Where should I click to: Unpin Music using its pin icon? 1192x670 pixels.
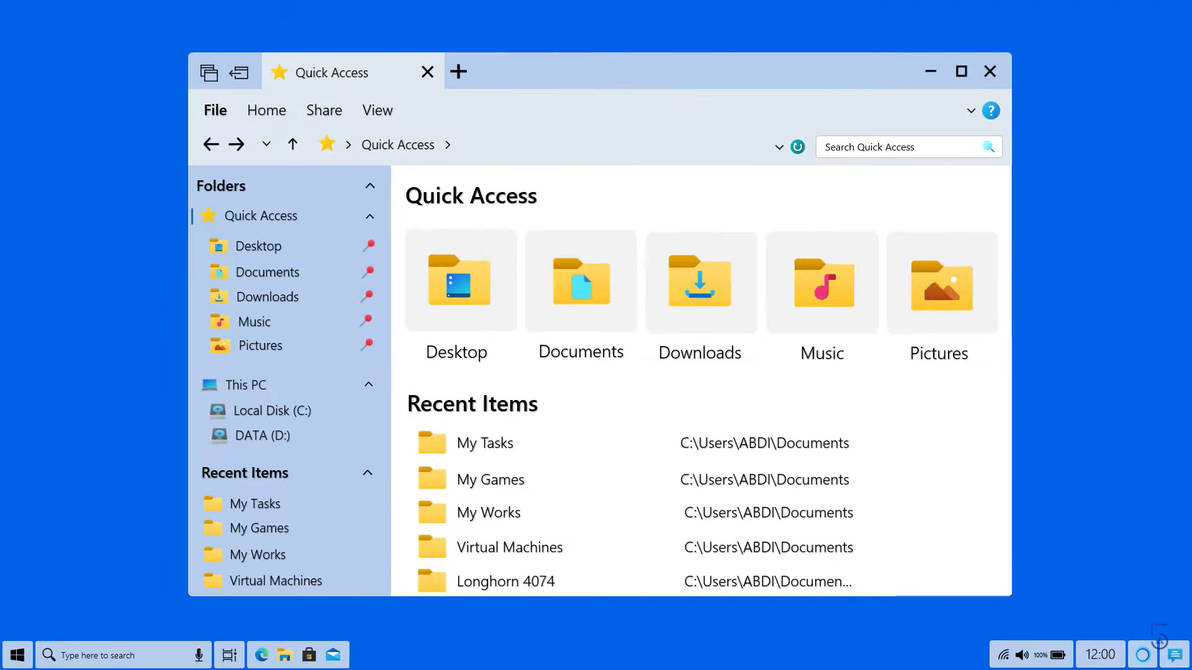pos(366,321)
